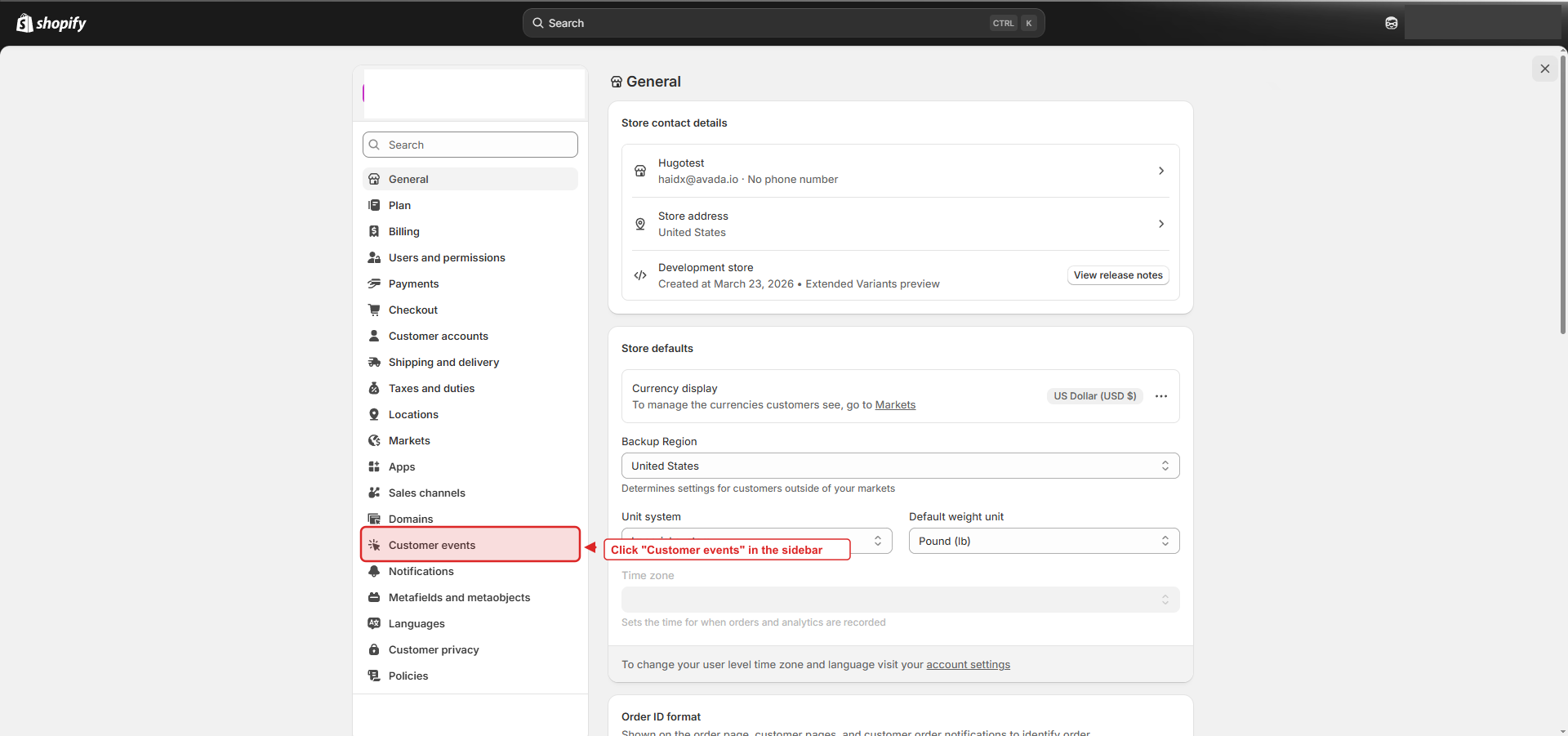This screenshot has height=736, width=1568.
Task: Open Shipping and delivery settings
Action: point(470,362)
